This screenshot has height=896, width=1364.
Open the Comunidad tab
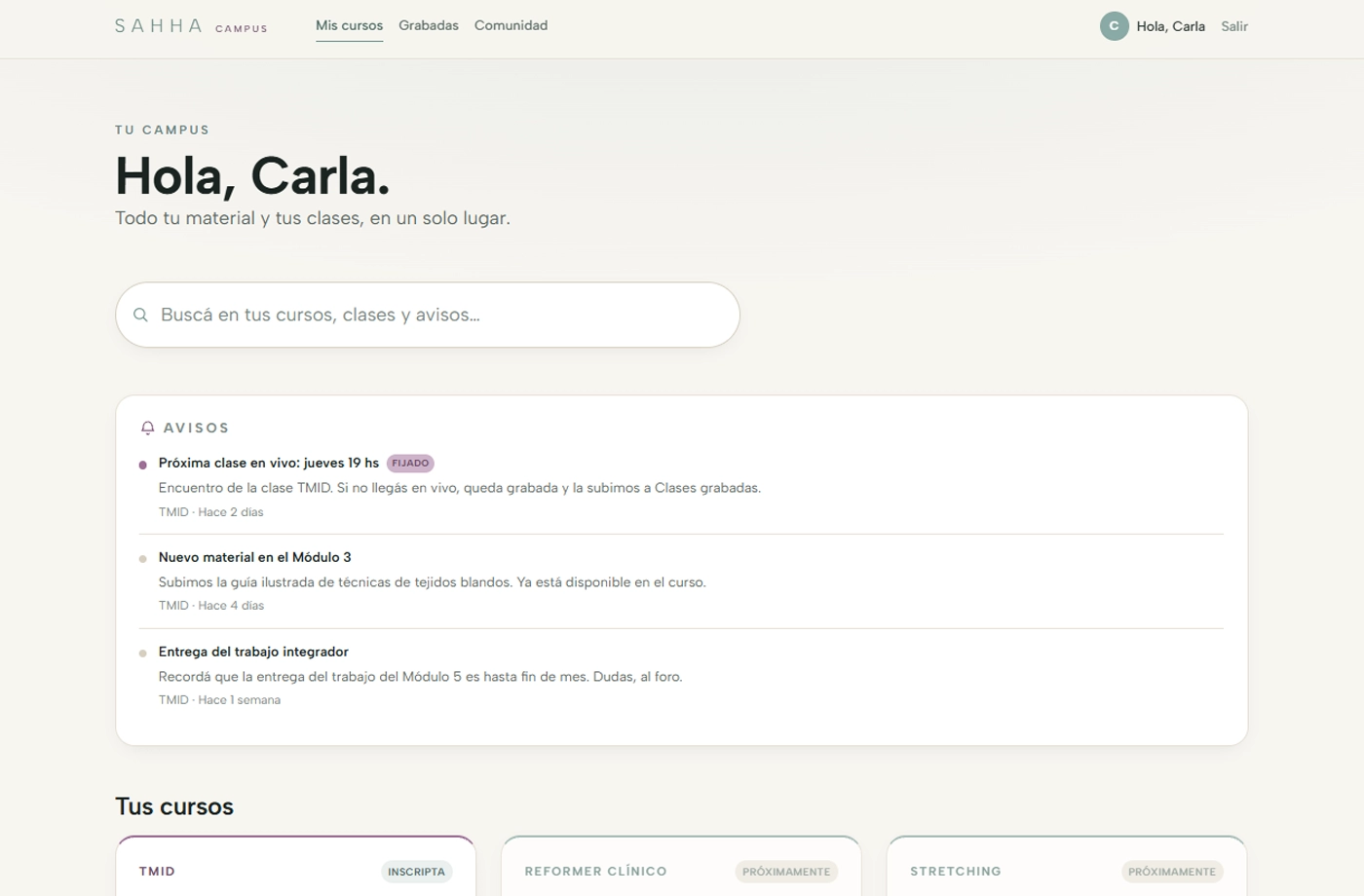coord(511,25)
